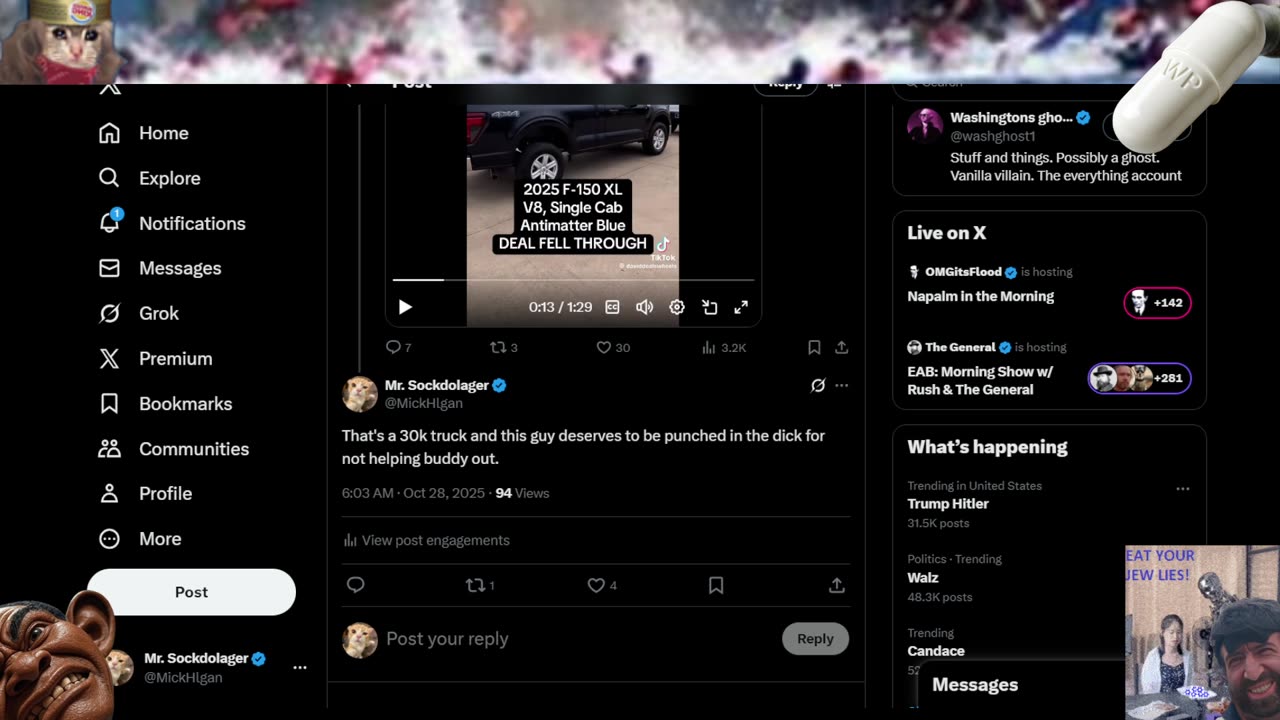This screenshot has height=720, width=1280.
Task: Click the Notifications bell icon
Action: point(109,223)
